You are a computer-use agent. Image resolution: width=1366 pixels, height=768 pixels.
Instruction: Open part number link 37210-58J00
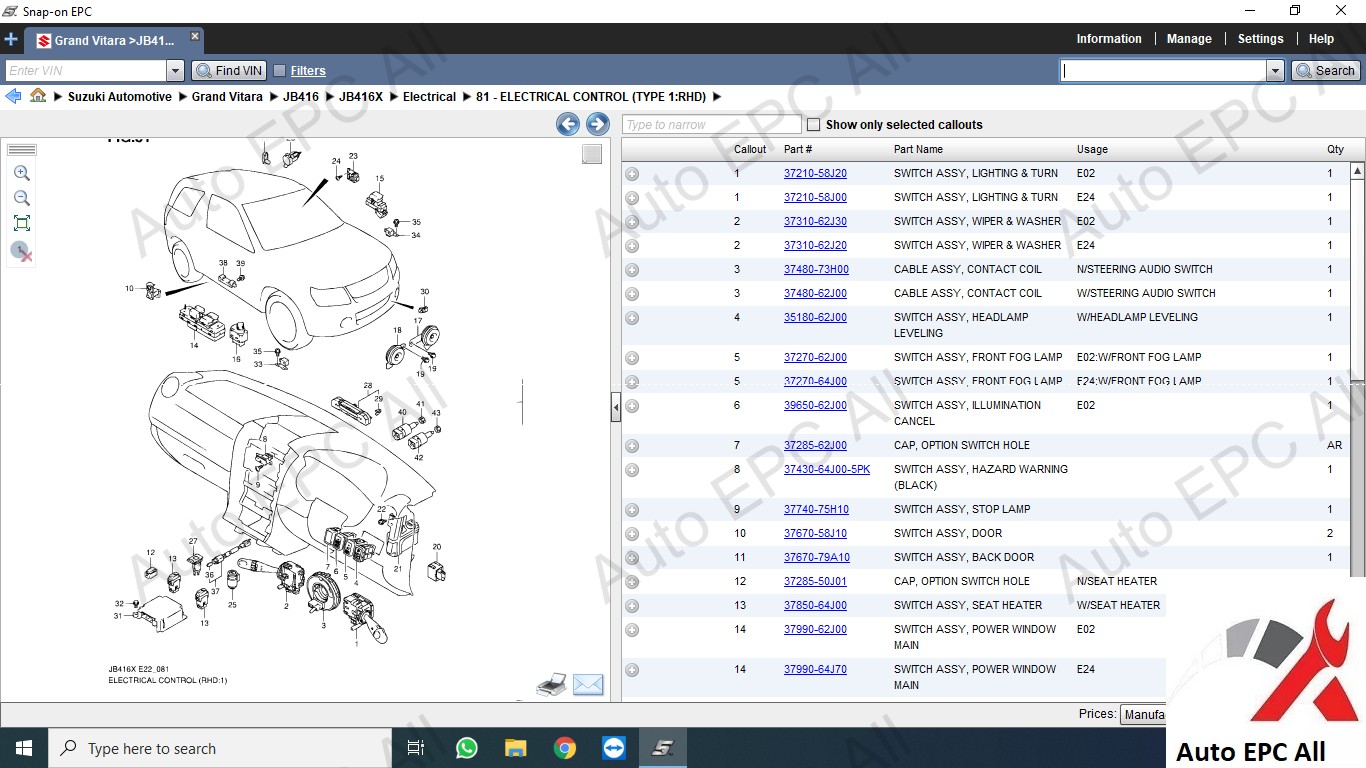[x=815, y=198]
